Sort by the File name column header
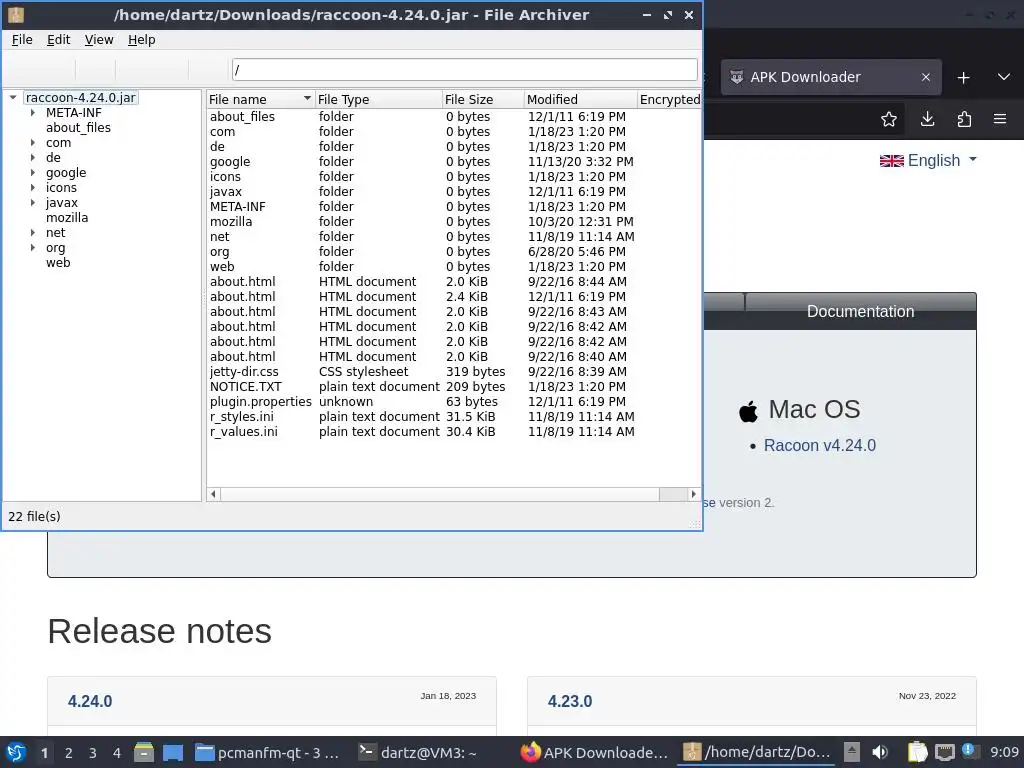 pyautogui.click(x=261, y=99)
